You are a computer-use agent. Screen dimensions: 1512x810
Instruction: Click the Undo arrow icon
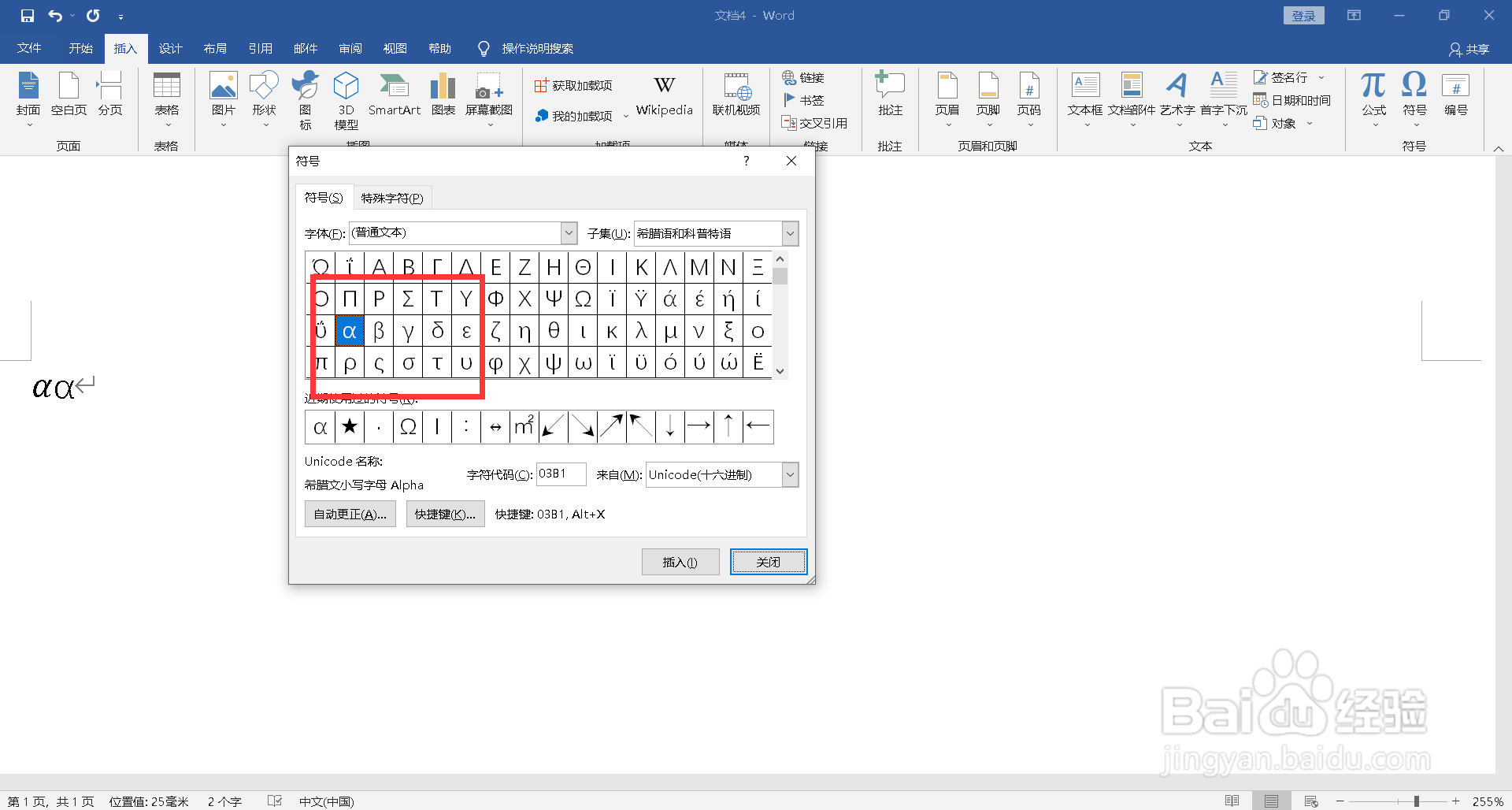pyautogui.click(x=55, y=16)
